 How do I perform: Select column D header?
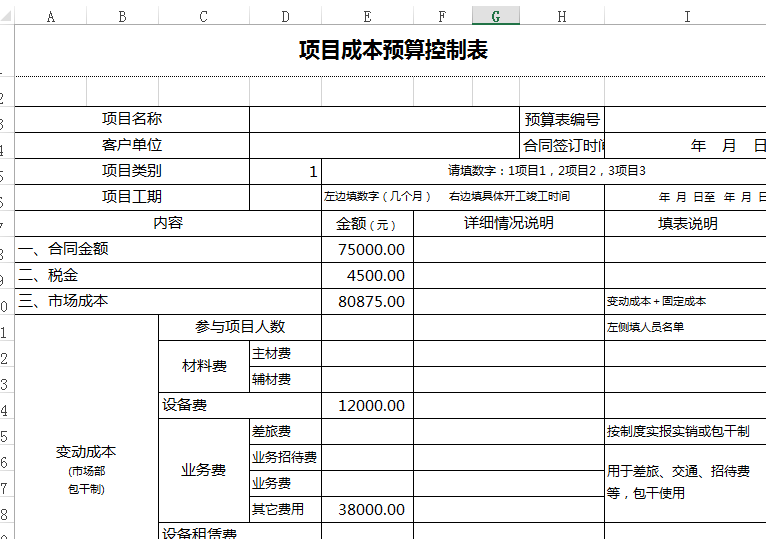[x=285, y=17]
